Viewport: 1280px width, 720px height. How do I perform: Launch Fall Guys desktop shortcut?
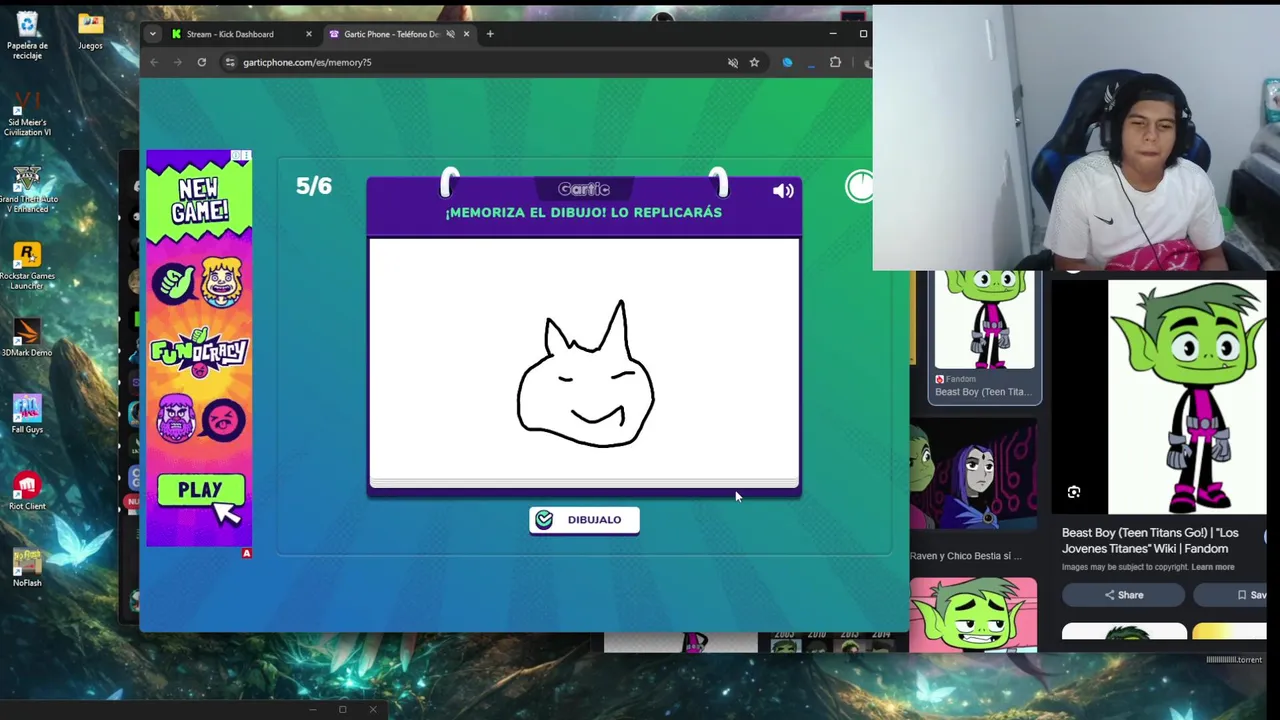[27, 414]
